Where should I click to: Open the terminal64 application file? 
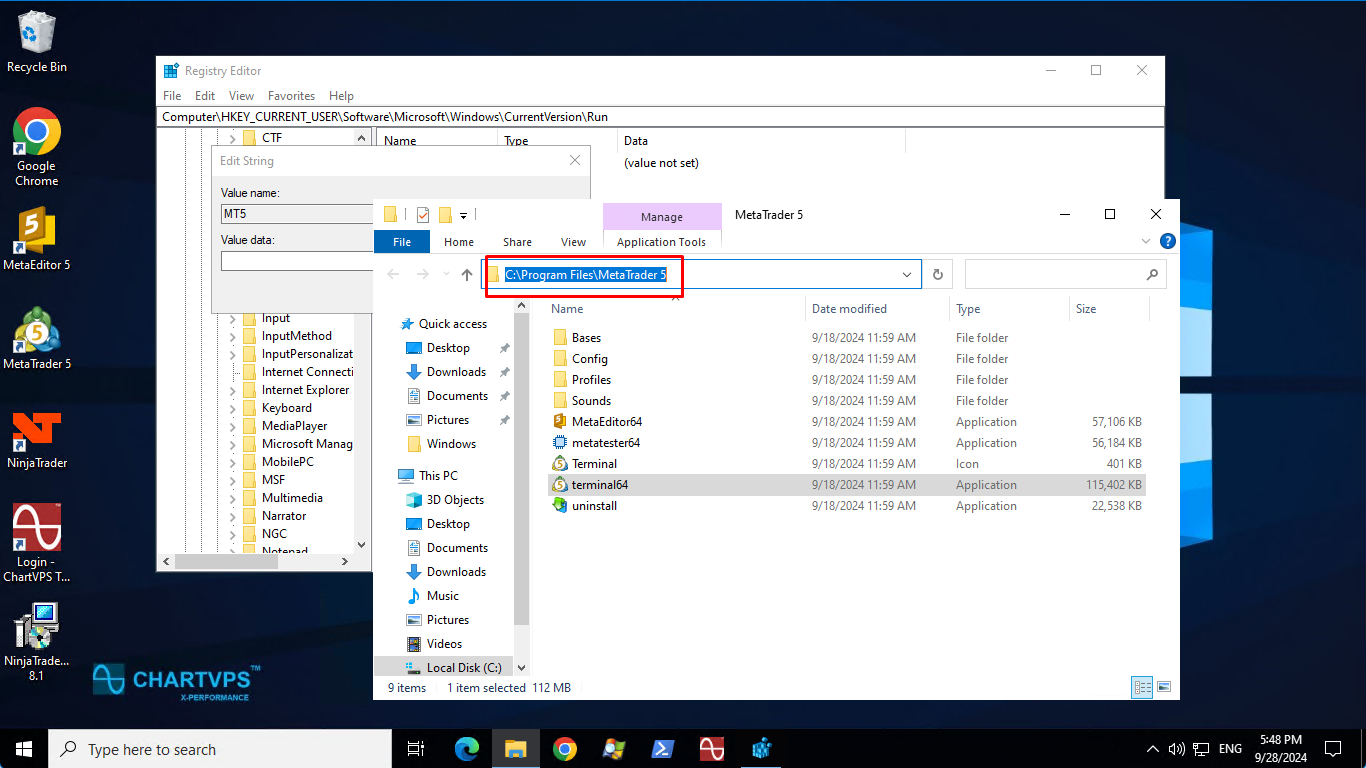point(599,485)
